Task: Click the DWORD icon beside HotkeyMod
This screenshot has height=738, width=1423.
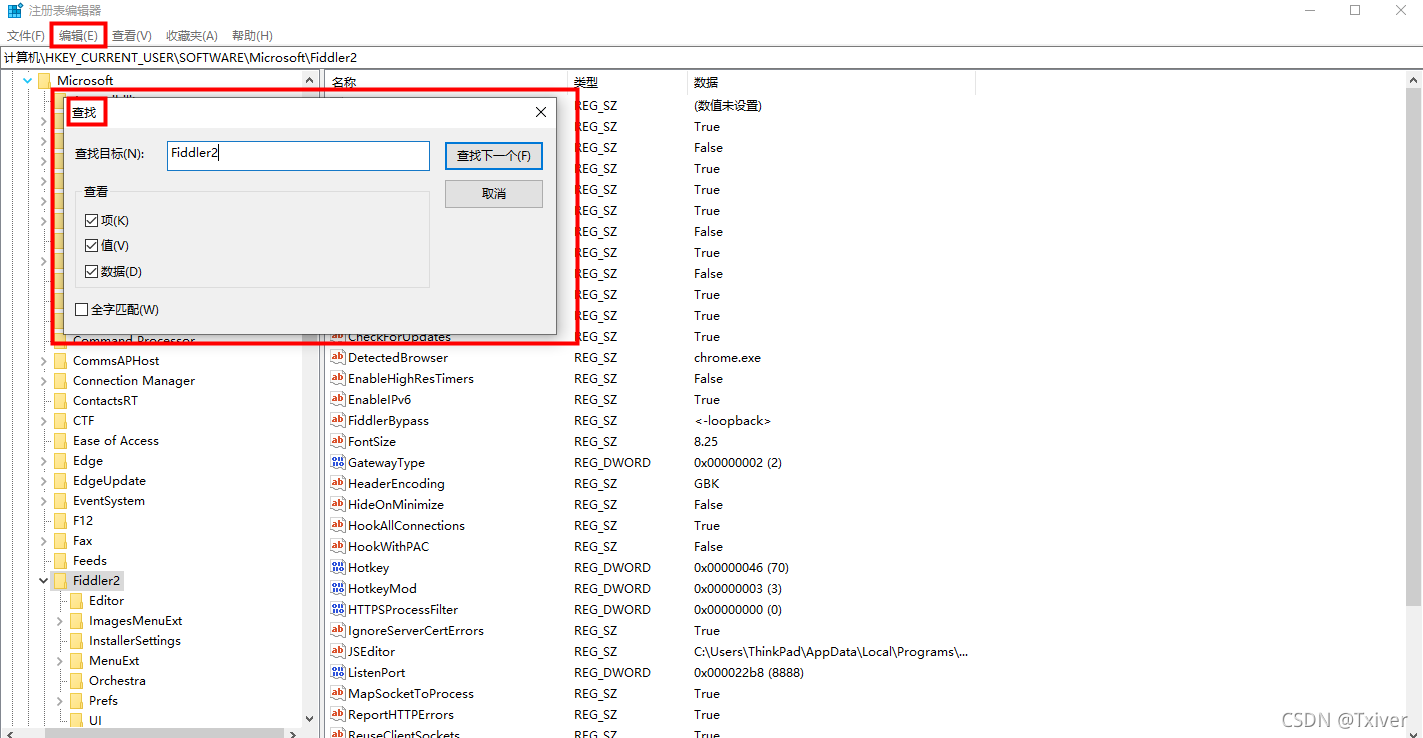Action: 338,588
